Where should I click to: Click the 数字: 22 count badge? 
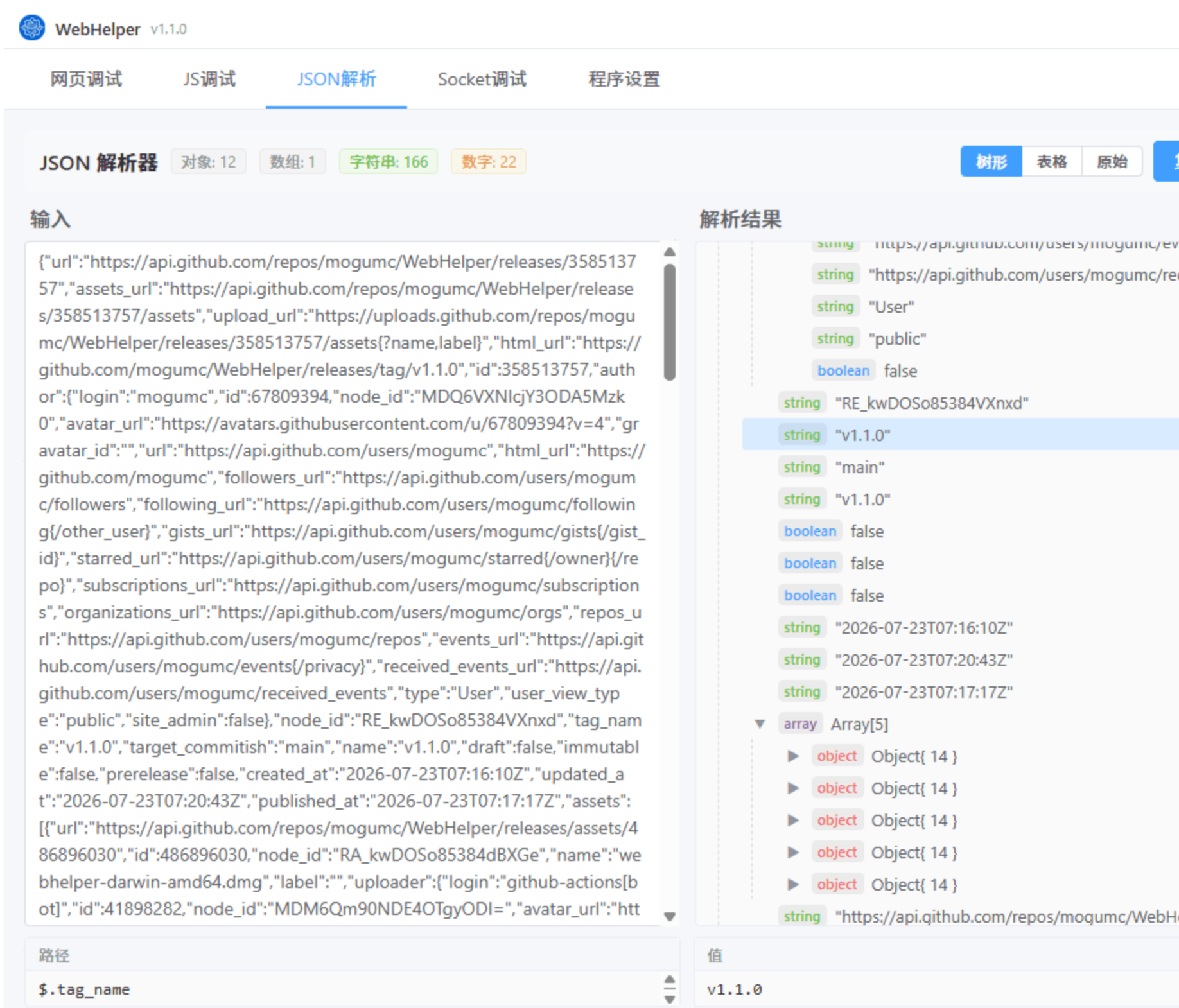489,162
